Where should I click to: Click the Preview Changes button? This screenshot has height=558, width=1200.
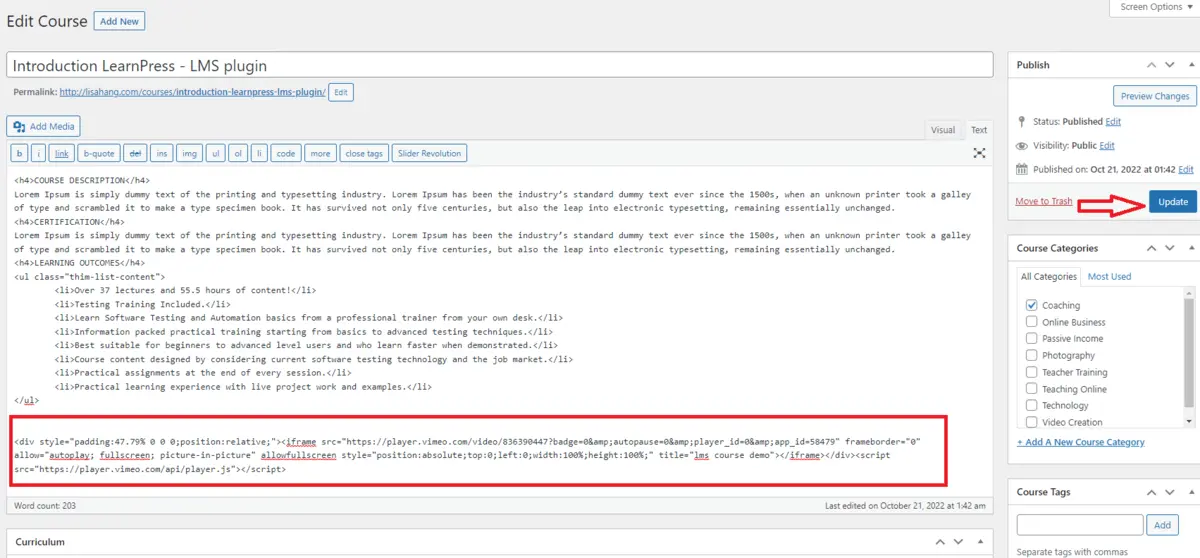1155,96
